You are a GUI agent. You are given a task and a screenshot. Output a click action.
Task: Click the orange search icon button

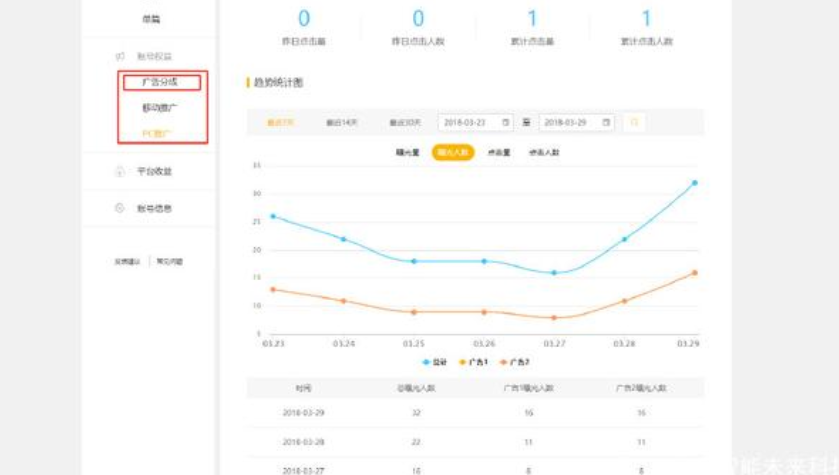coord(633,122)
